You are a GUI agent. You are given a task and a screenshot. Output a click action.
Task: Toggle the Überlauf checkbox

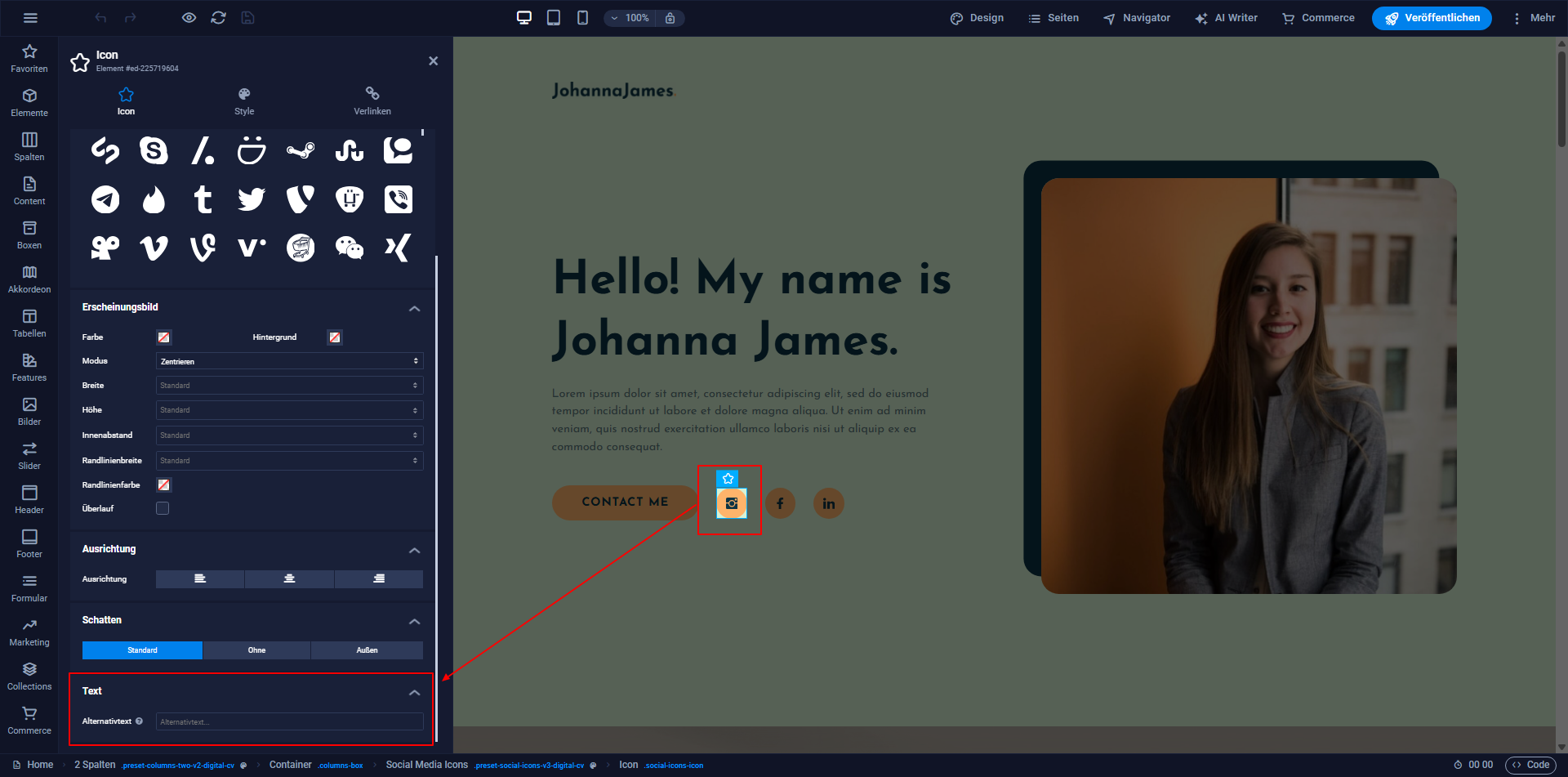click(163, 508)
